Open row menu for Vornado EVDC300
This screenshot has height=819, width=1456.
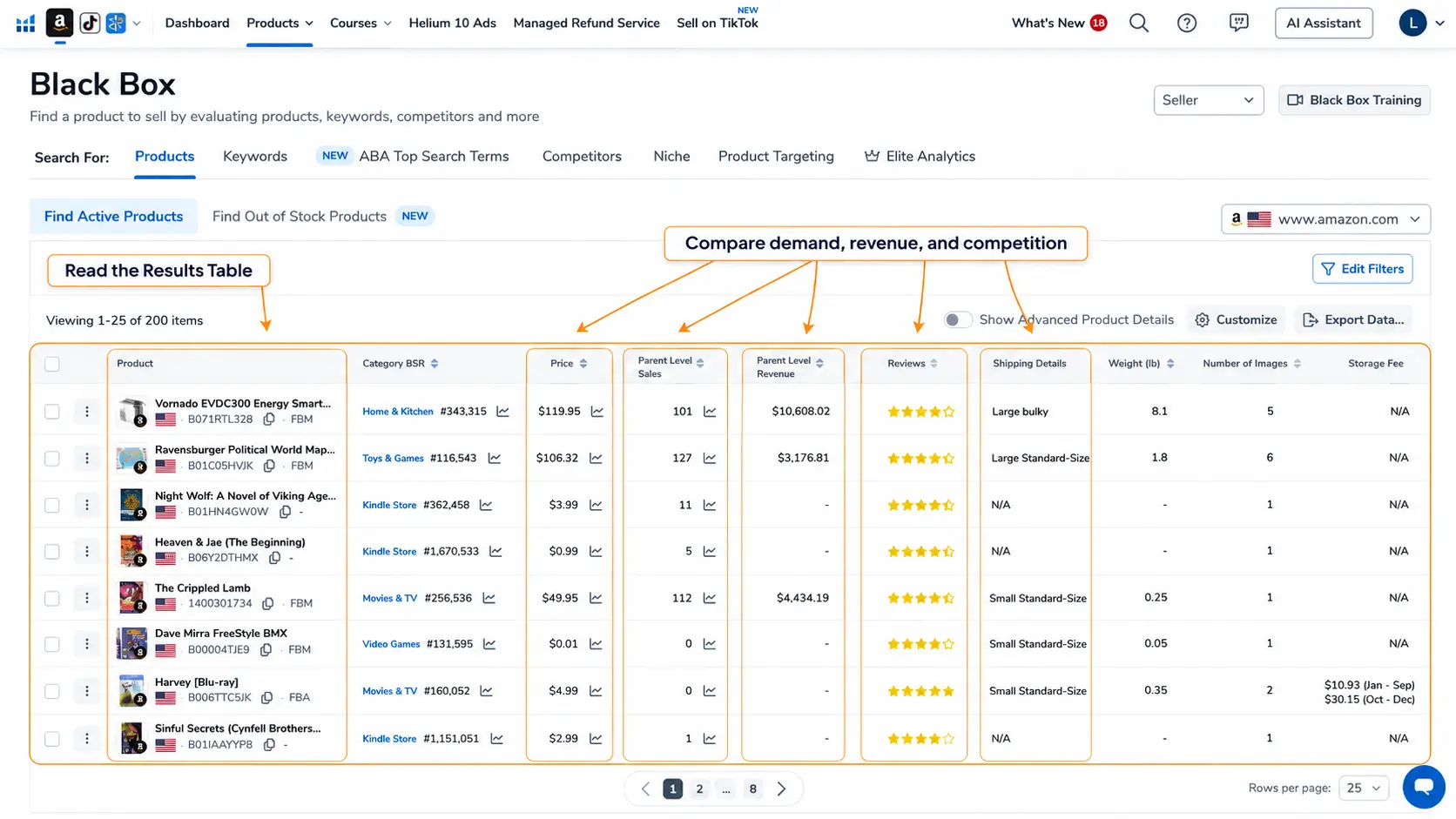(86, 412)
